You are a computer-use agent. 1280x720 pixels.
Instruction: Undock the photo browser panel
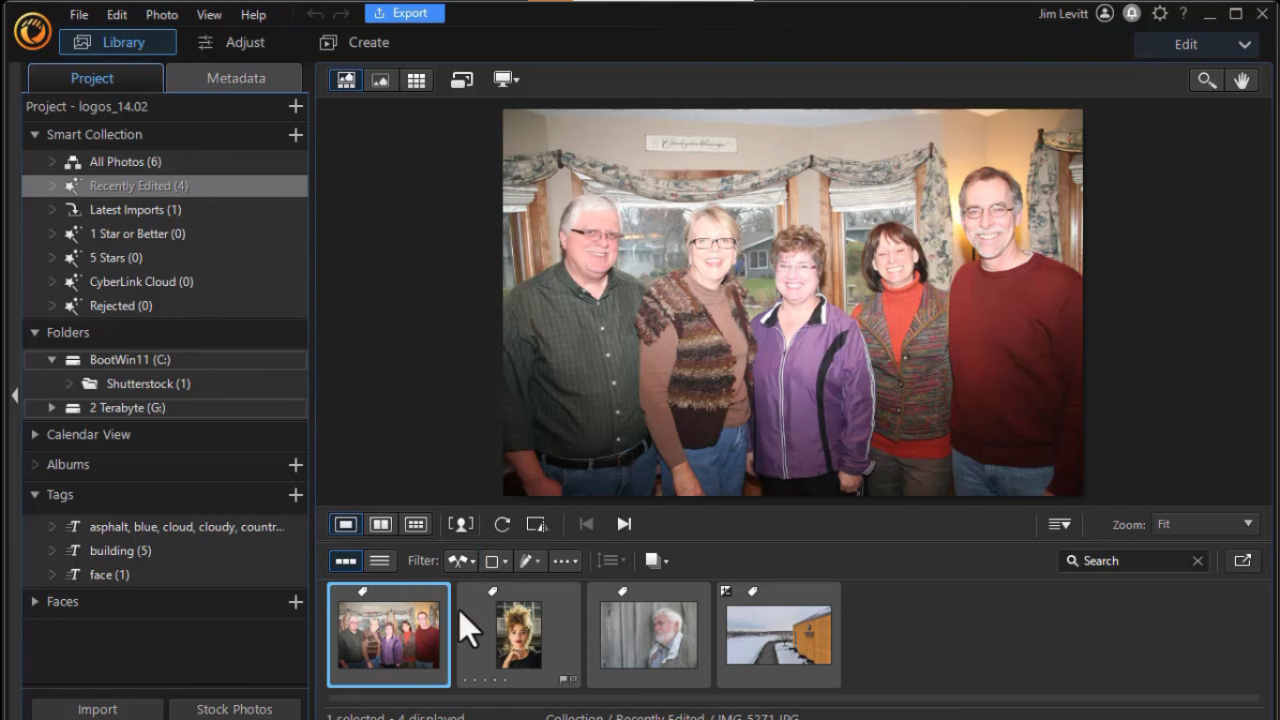[x=1242, y=561]
